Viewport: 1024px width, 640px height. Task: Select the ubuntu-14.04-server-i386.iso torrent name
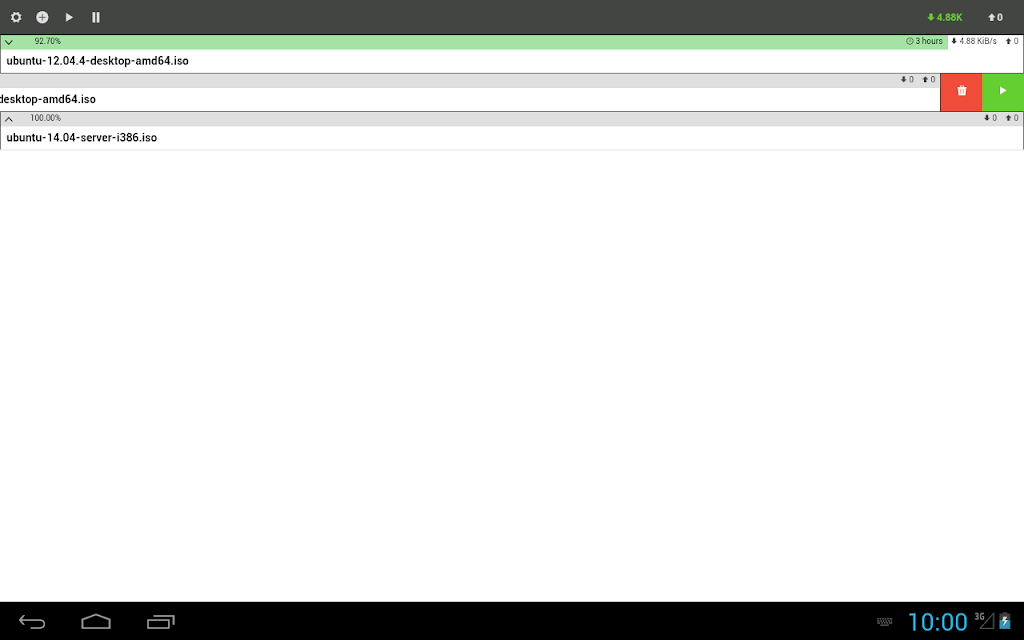point(82,138)
